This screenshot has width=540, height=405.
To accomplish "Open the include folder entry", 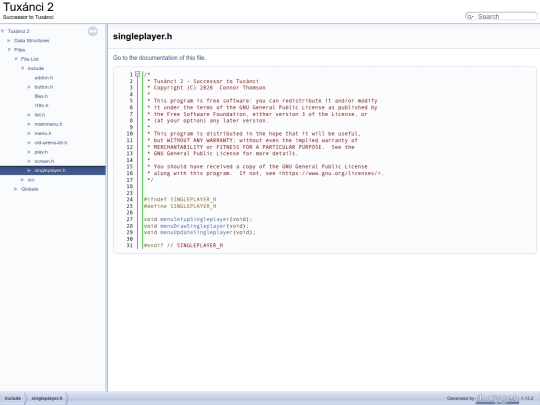I will point(36,69).
